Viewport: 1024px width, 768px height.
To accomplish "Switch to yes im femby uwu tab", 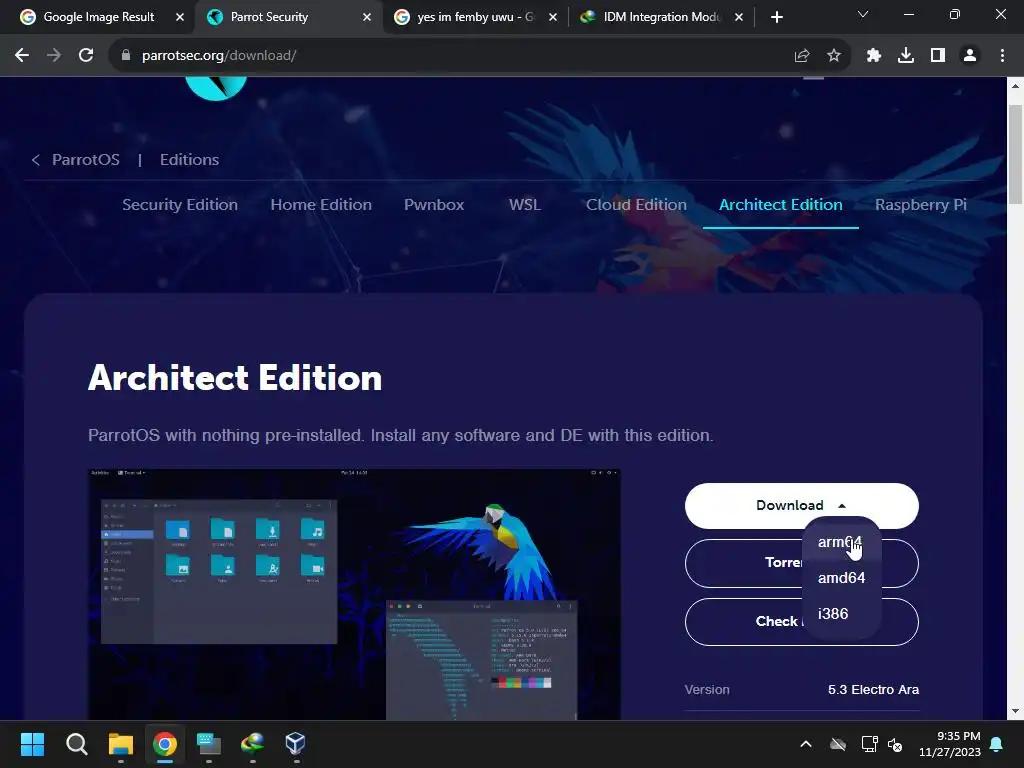I will (x=475, y=17).
